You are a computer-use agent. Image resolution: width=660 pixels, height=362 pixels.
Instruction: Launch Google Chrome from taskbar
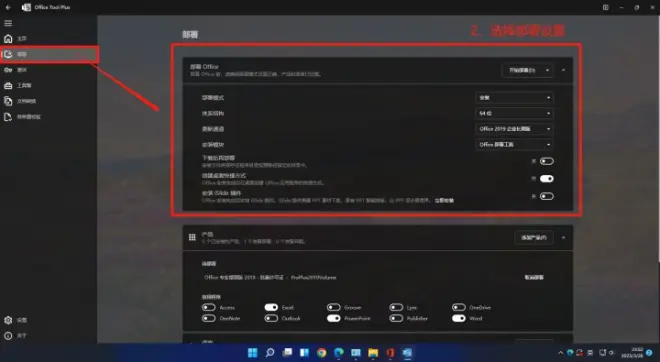322,353
